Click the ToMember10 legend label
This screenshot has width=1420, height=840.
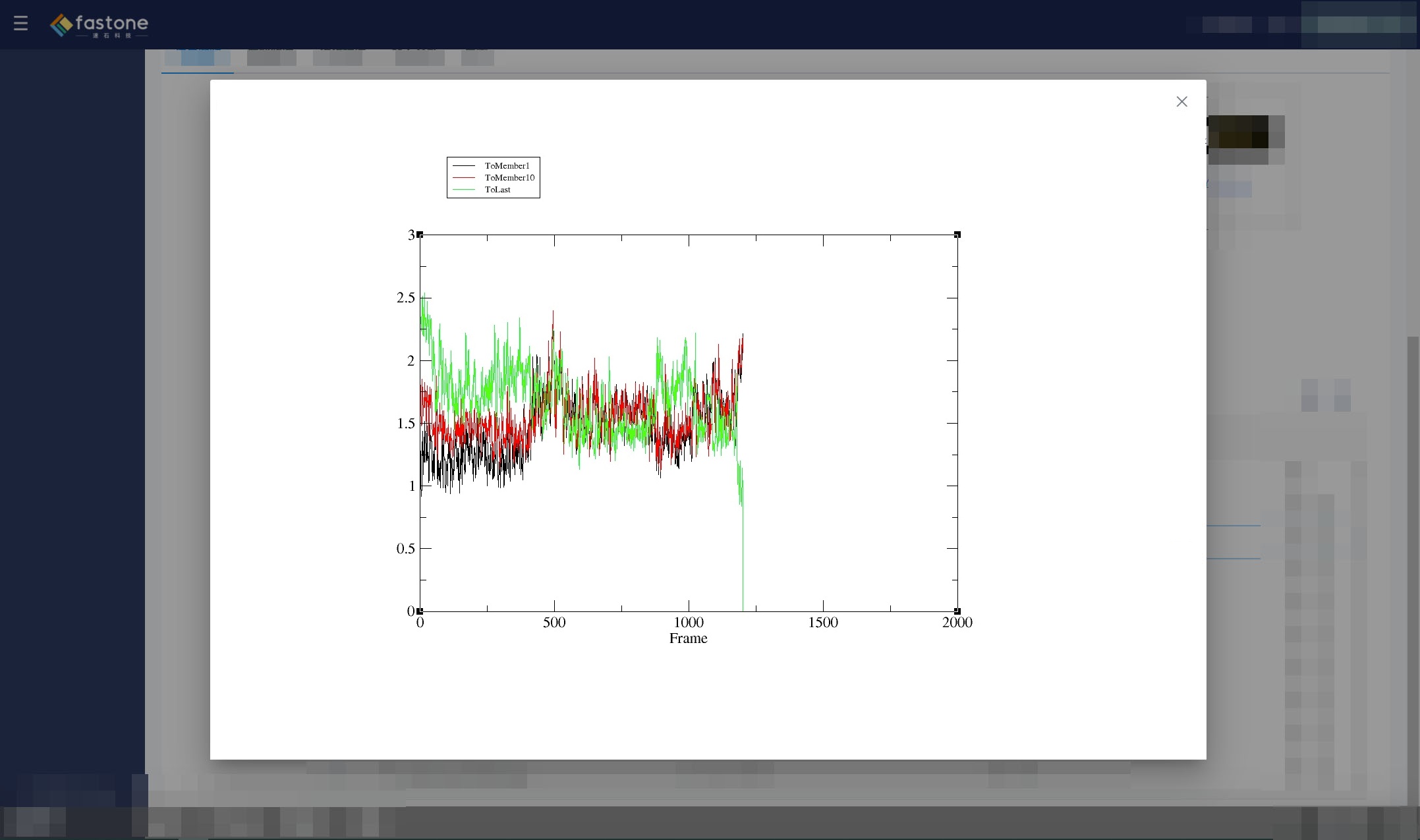(509, 178)
